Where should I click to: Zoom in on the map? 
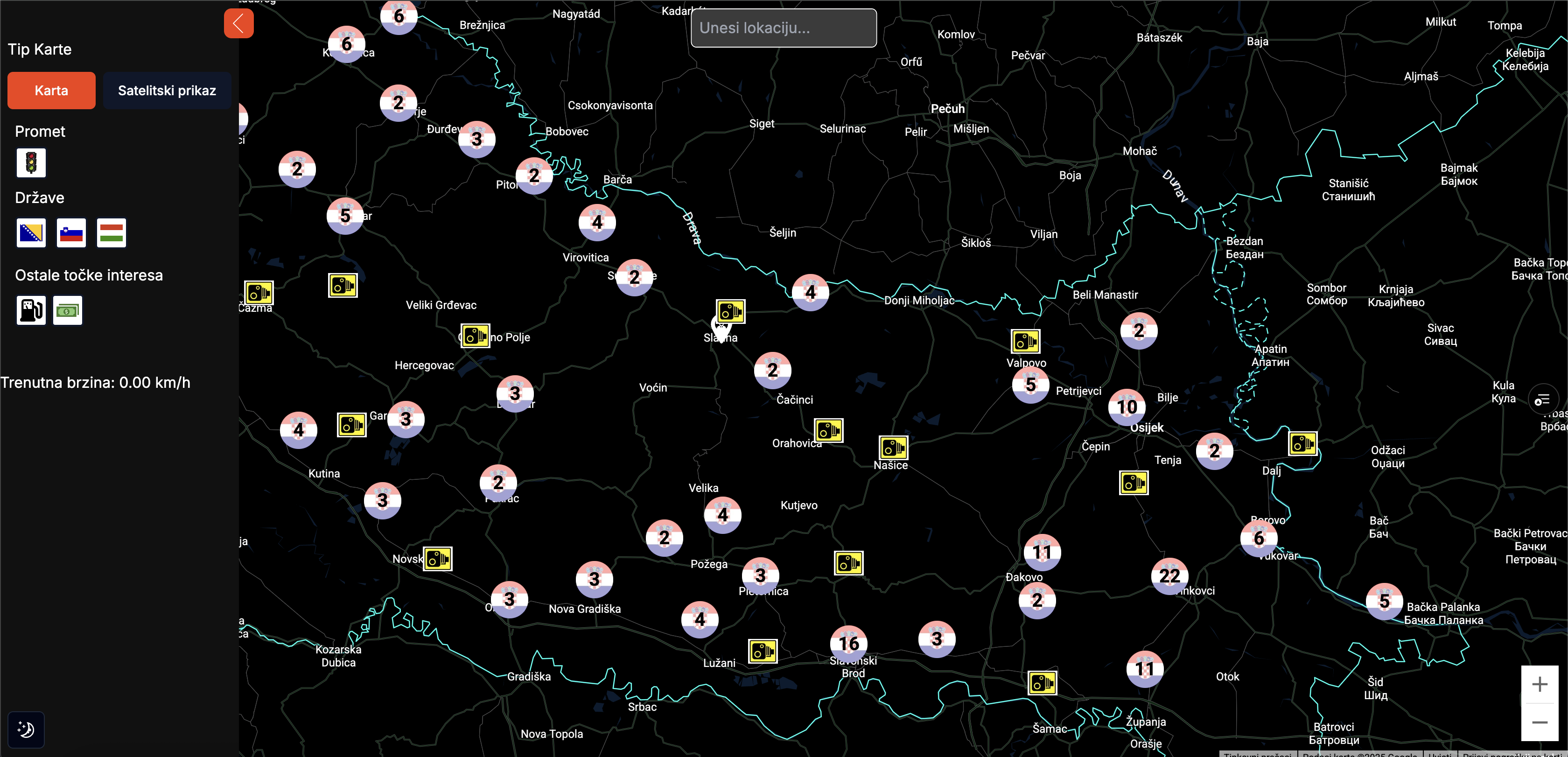pos(1540,684)
